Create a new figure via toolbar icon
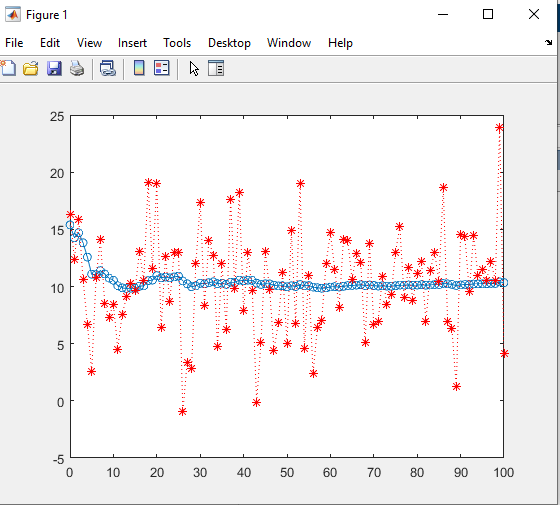 click(x=8, y=68)
